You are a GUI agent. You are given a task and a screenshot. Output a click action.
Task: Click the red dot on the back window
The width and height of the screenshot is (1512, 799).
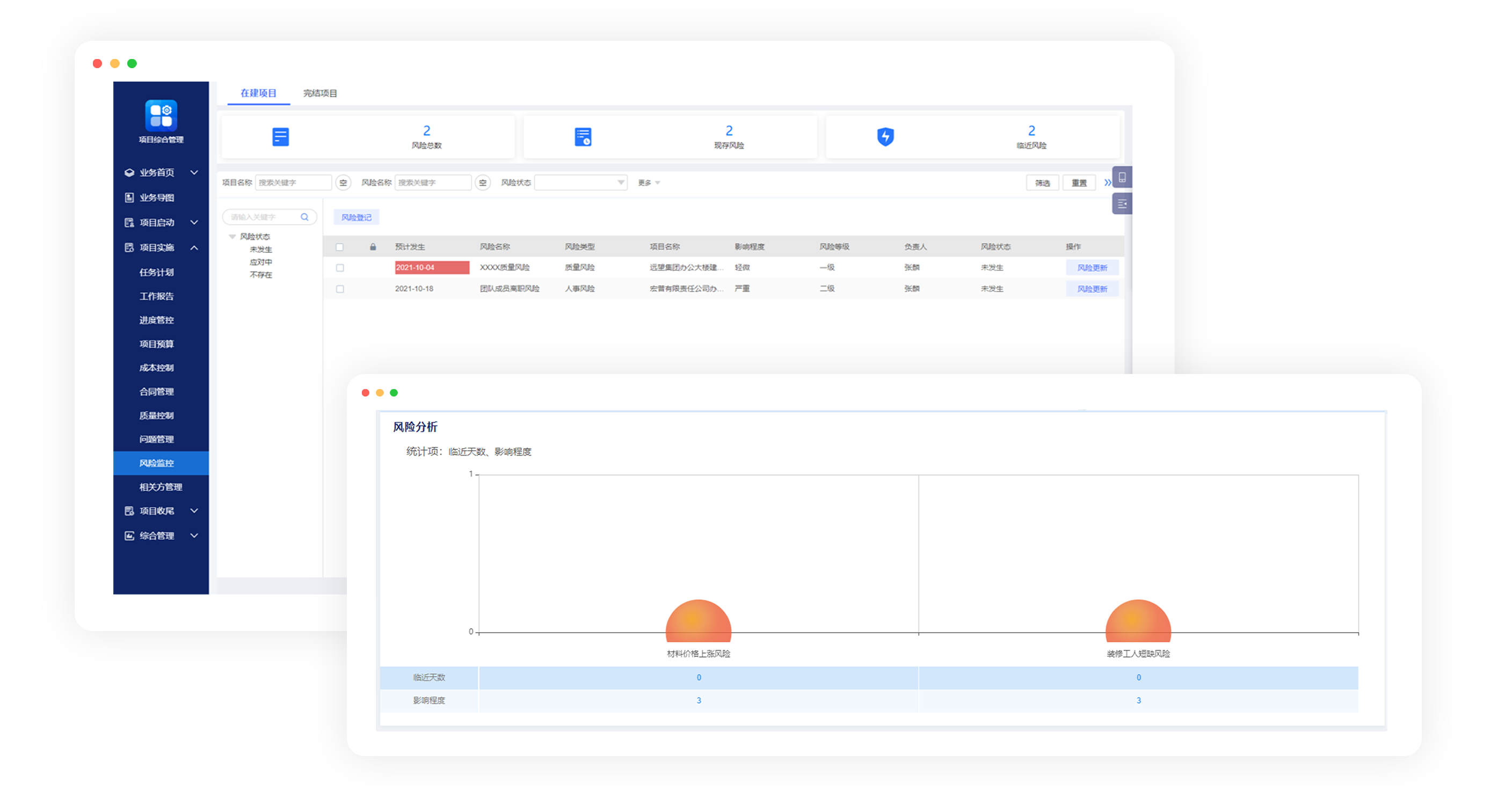pyautogui.click(x=97, y=63)
